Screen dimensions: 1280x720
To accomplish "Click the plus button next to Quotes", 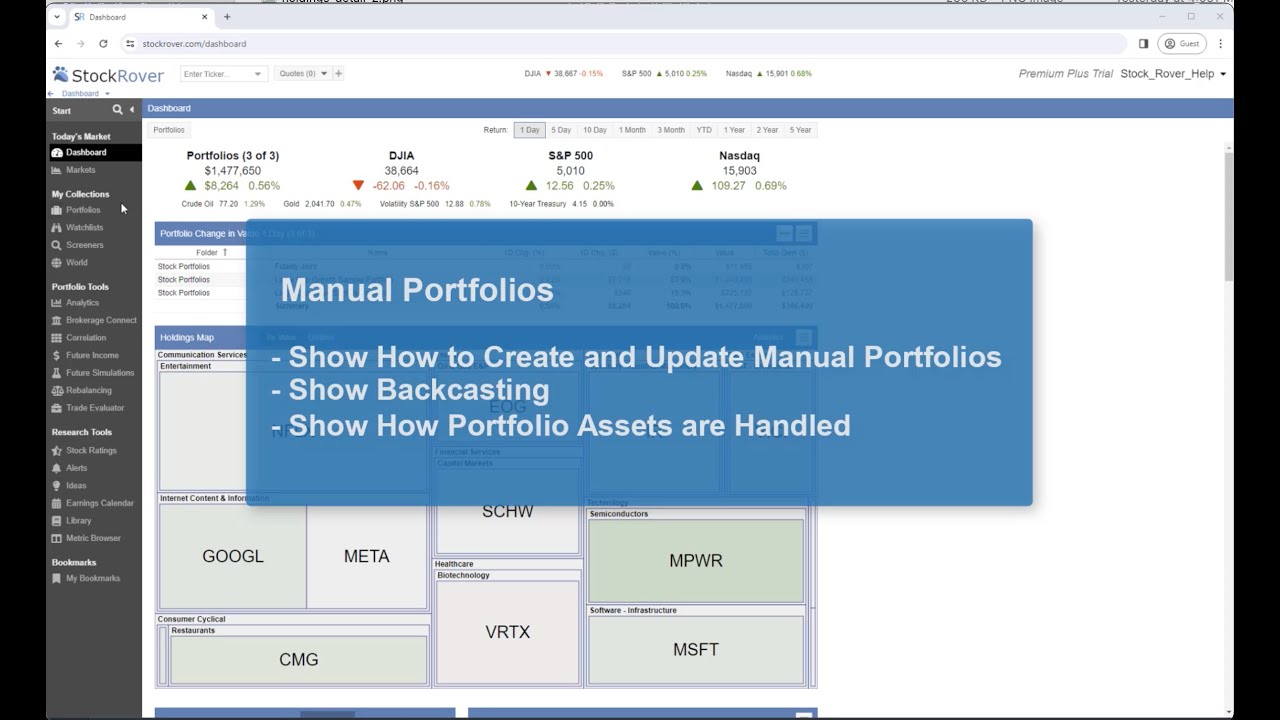I will [x=338, y=73].
